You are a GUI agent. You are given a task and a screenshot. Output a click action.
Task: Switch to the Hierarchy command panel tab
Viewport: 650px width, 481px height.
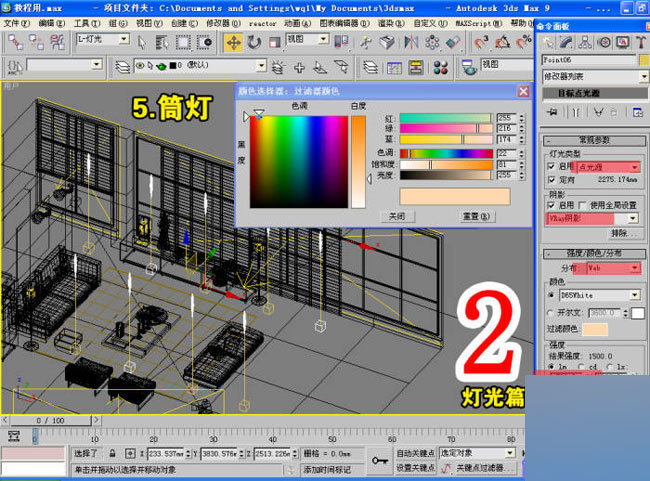tap(585, 42)
